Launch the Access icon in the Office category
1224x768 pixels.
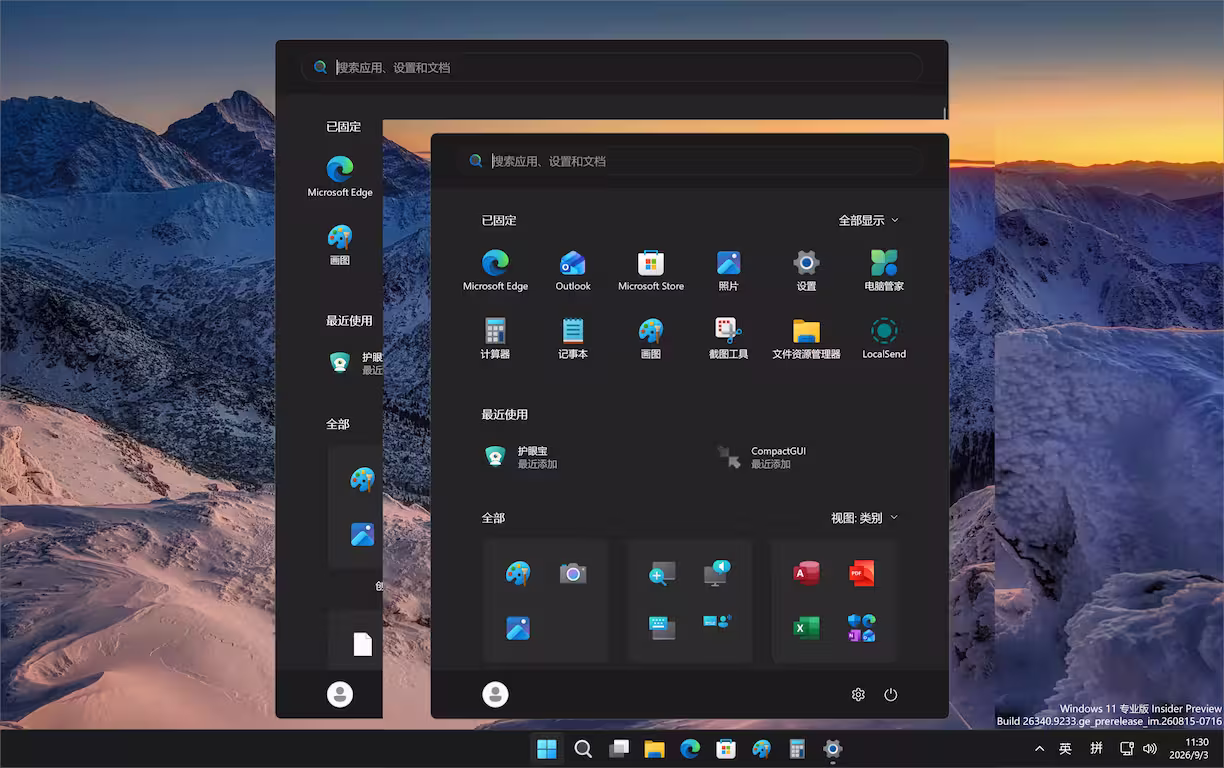pyautogui.click(x=806, y=573)
